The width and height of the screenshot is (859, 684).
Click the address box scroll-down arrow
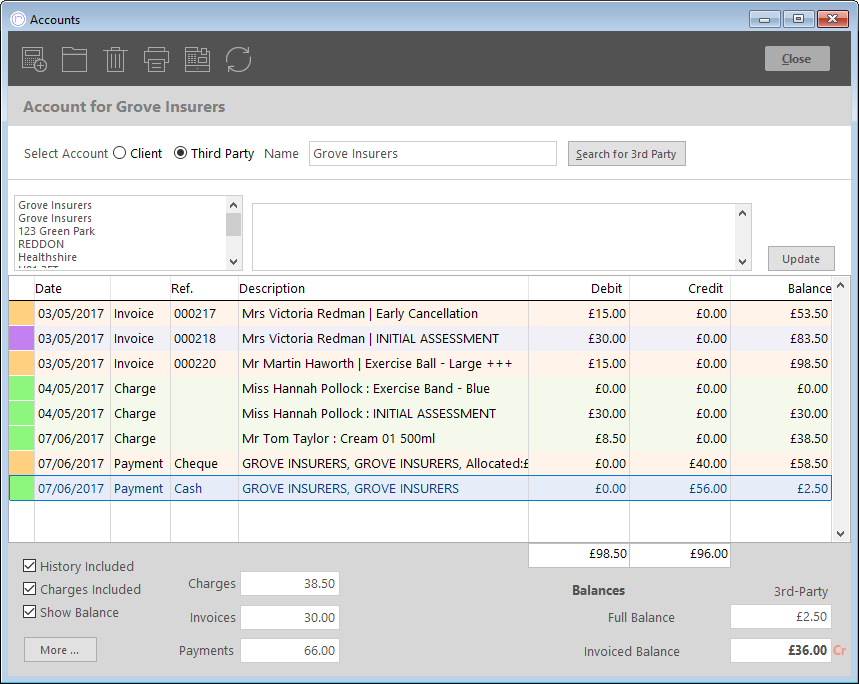233,262
